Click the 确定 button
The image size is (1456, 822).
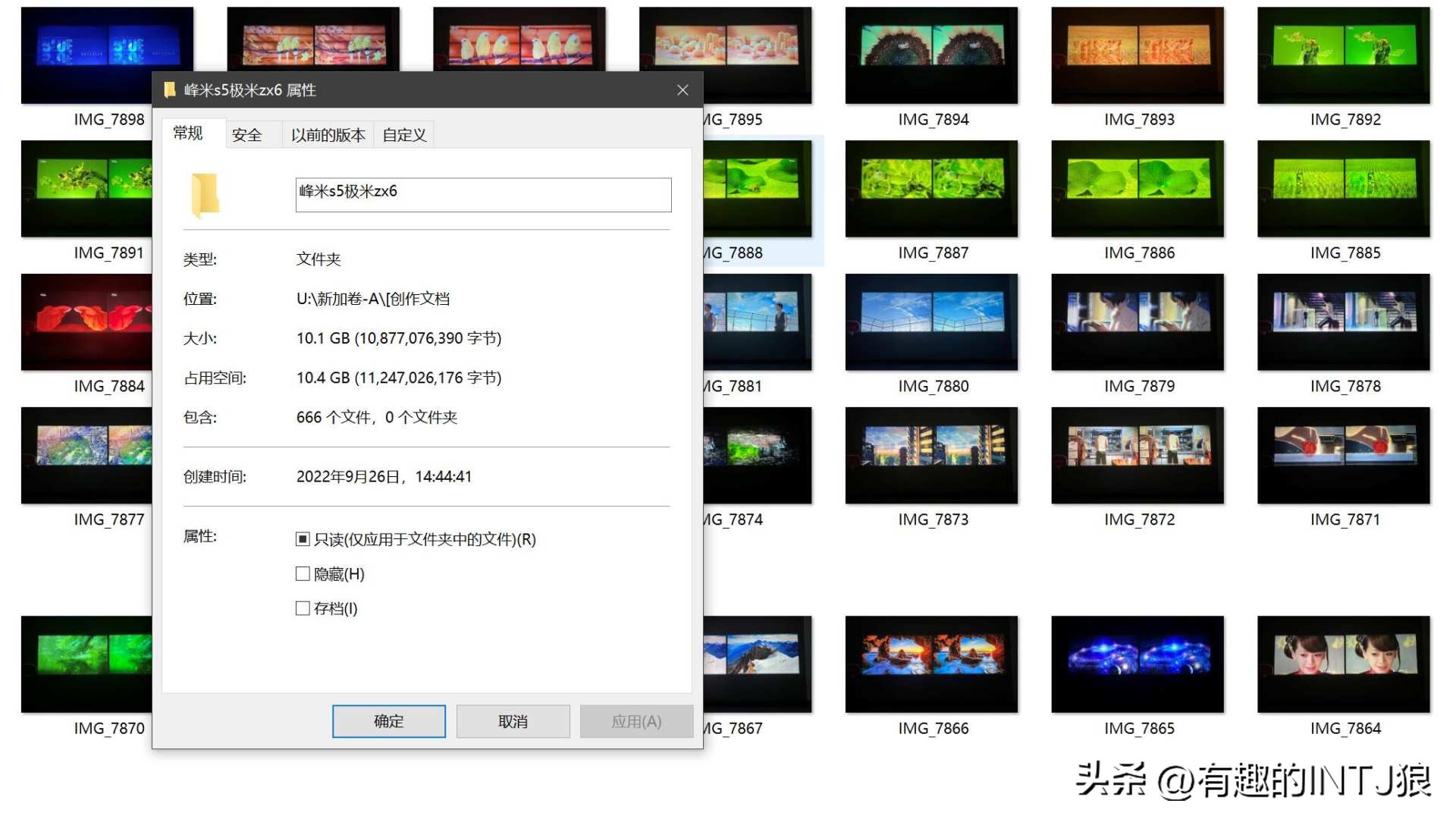coord(388,721)
